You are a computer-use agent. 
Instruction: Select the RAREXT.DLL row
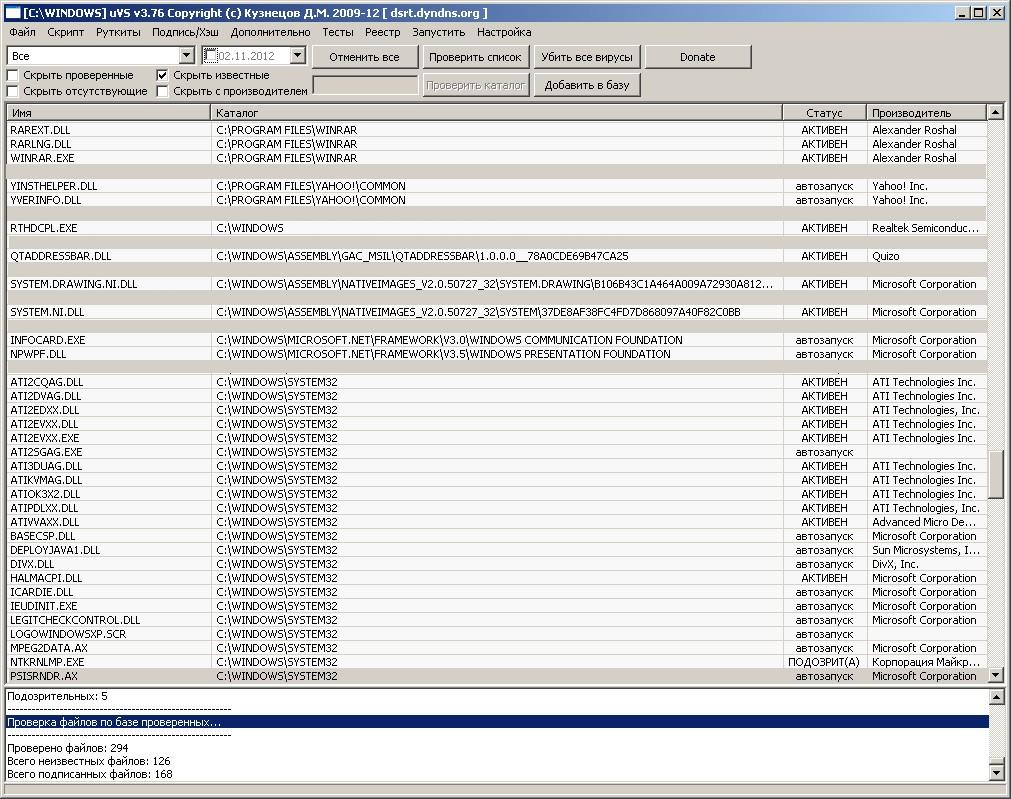coord(496,130)
